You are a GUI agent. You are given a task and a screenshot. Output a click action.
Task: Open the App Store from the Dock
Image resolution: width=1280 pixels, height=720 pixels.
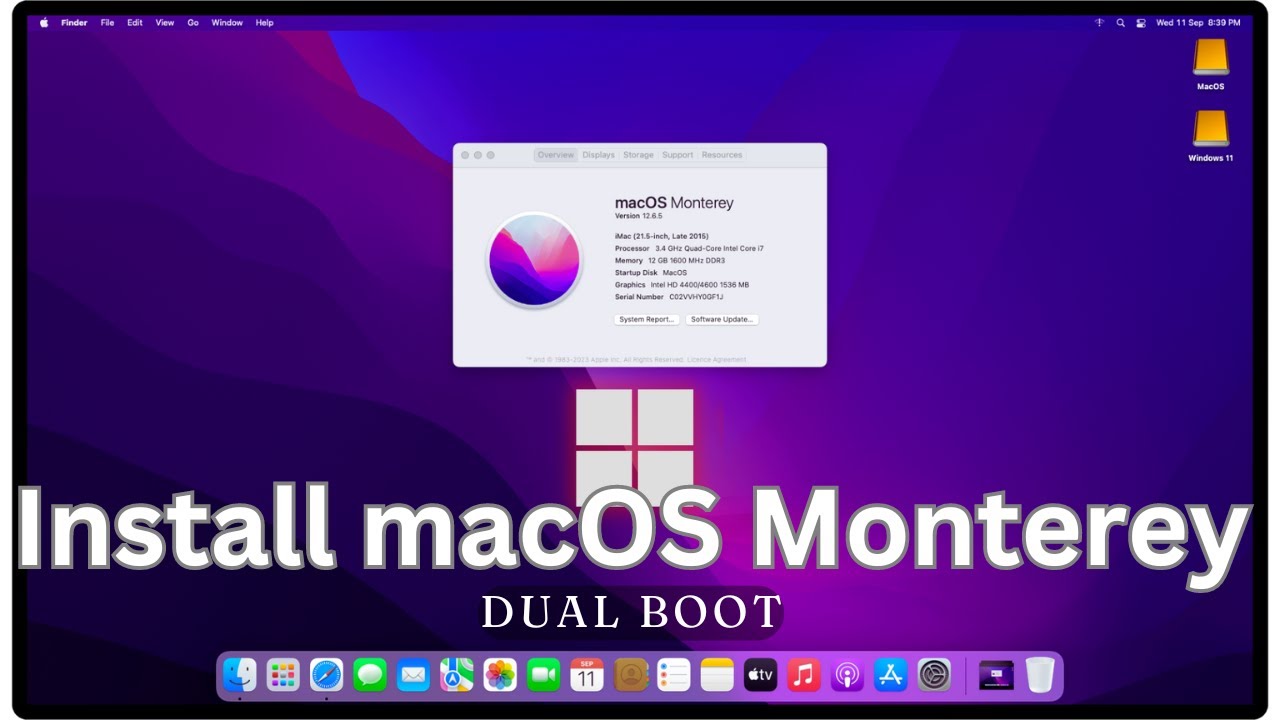click(x=891, y=675)
